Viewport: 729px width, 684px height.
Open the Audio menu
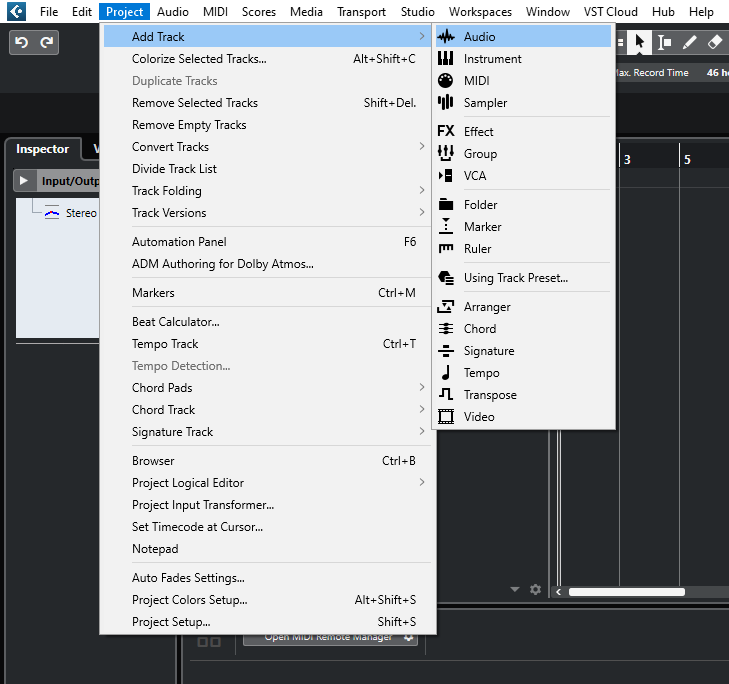click(x=172, y=12)
